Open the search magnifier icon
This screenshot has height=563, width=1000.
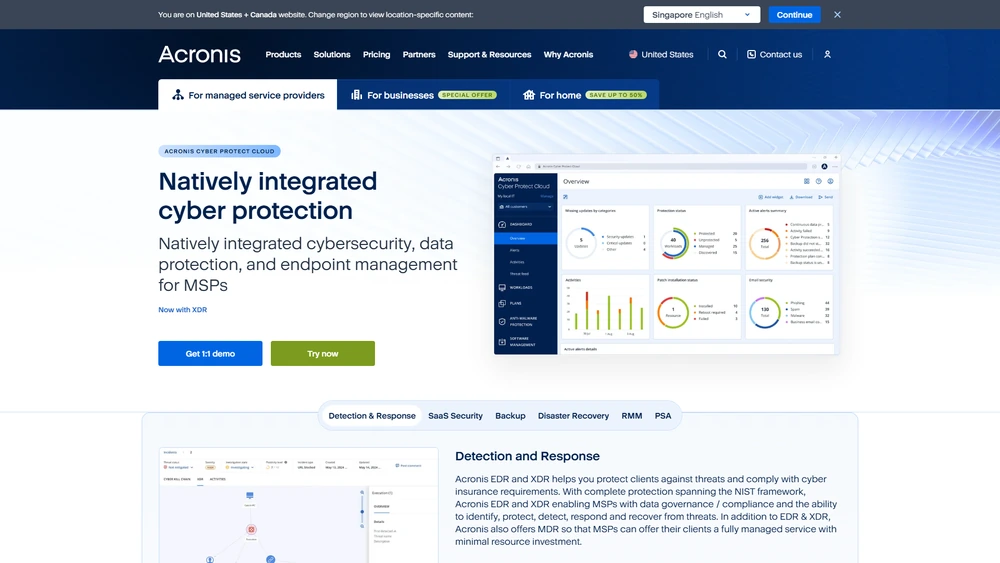(722, 54)
